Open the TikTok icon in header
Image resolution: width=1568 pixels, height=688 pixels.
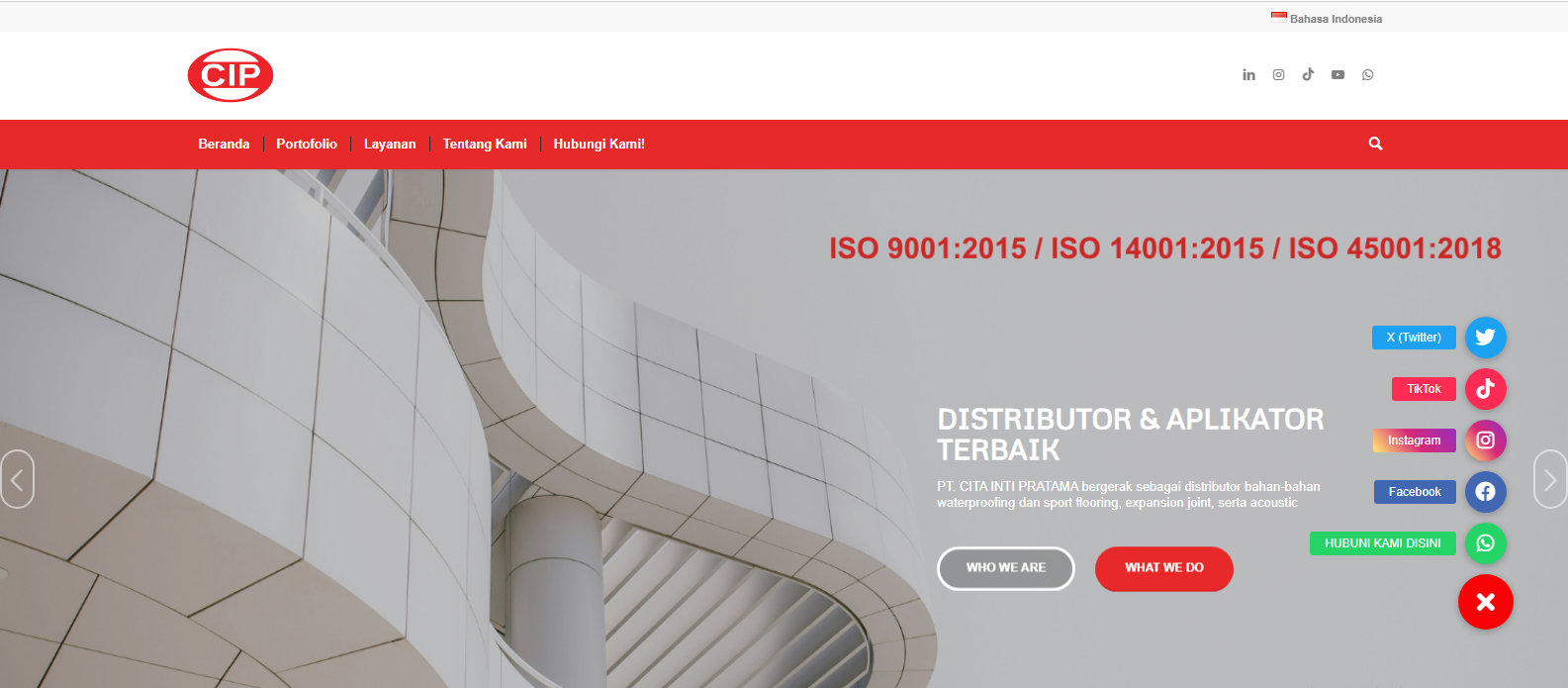1308,75
